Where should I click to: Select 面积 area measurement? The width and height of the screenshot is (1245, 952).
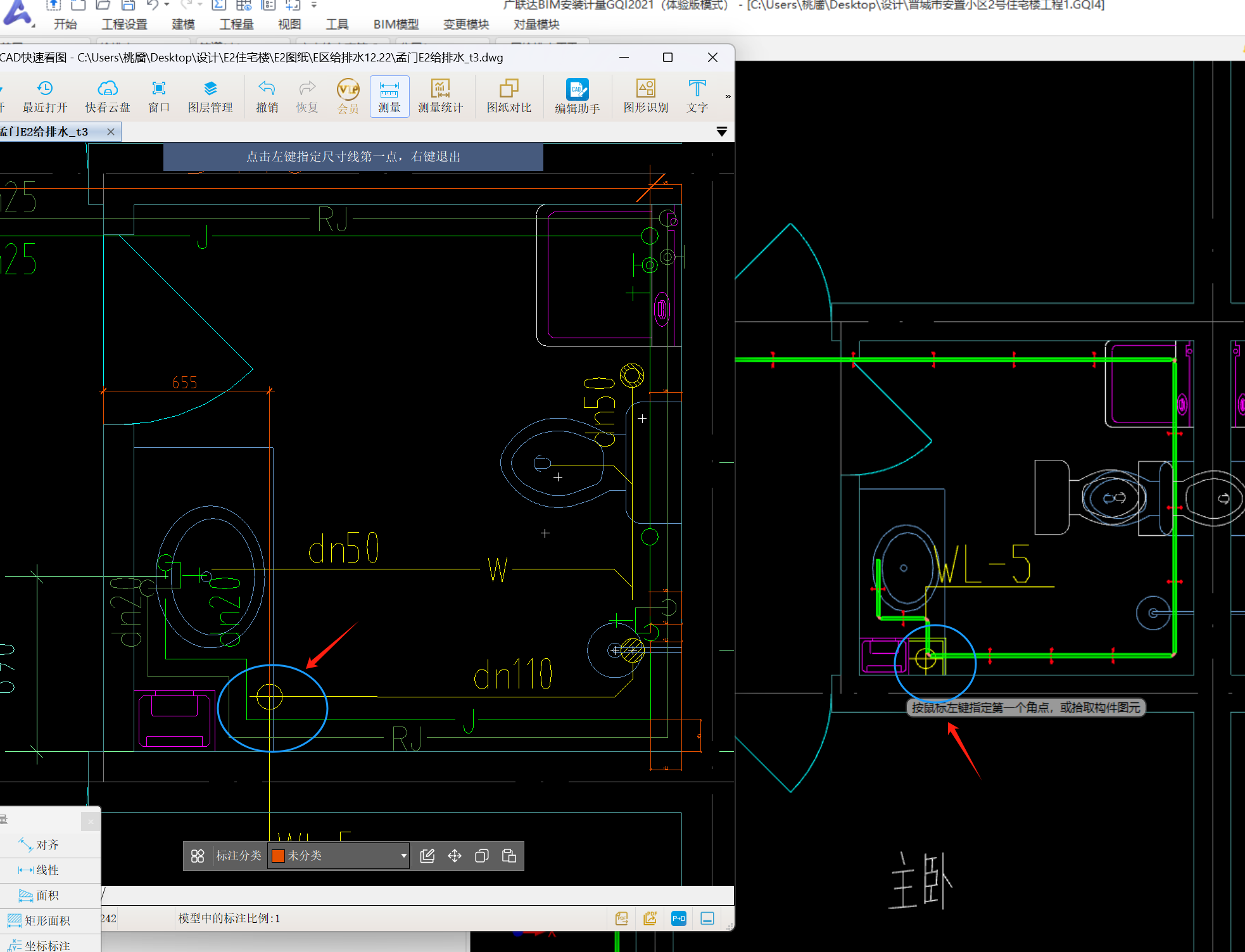click(50, 896)
